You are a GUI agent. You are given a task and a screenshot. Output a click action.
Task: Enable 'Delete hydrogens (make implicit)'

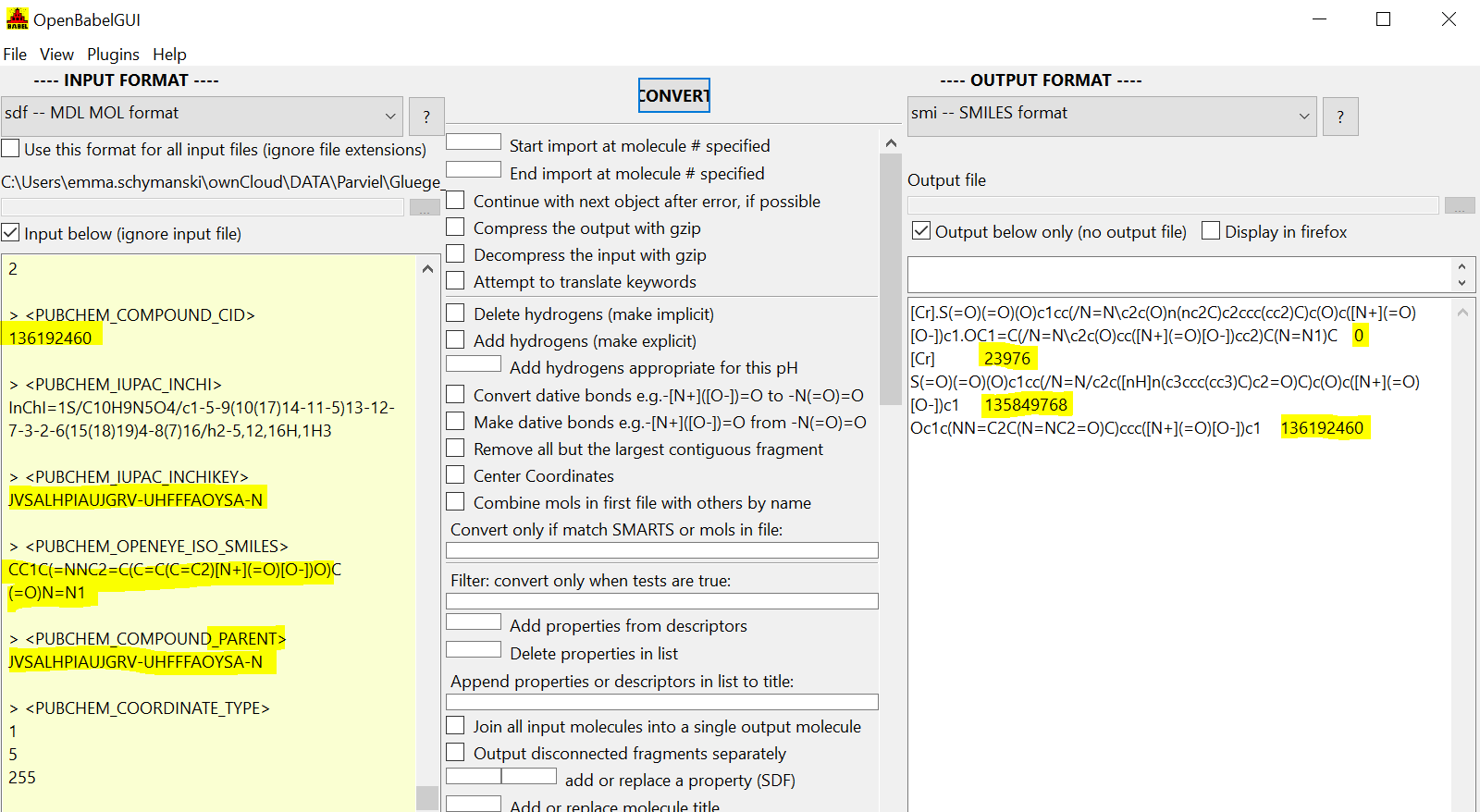click(x=455, y=313)
